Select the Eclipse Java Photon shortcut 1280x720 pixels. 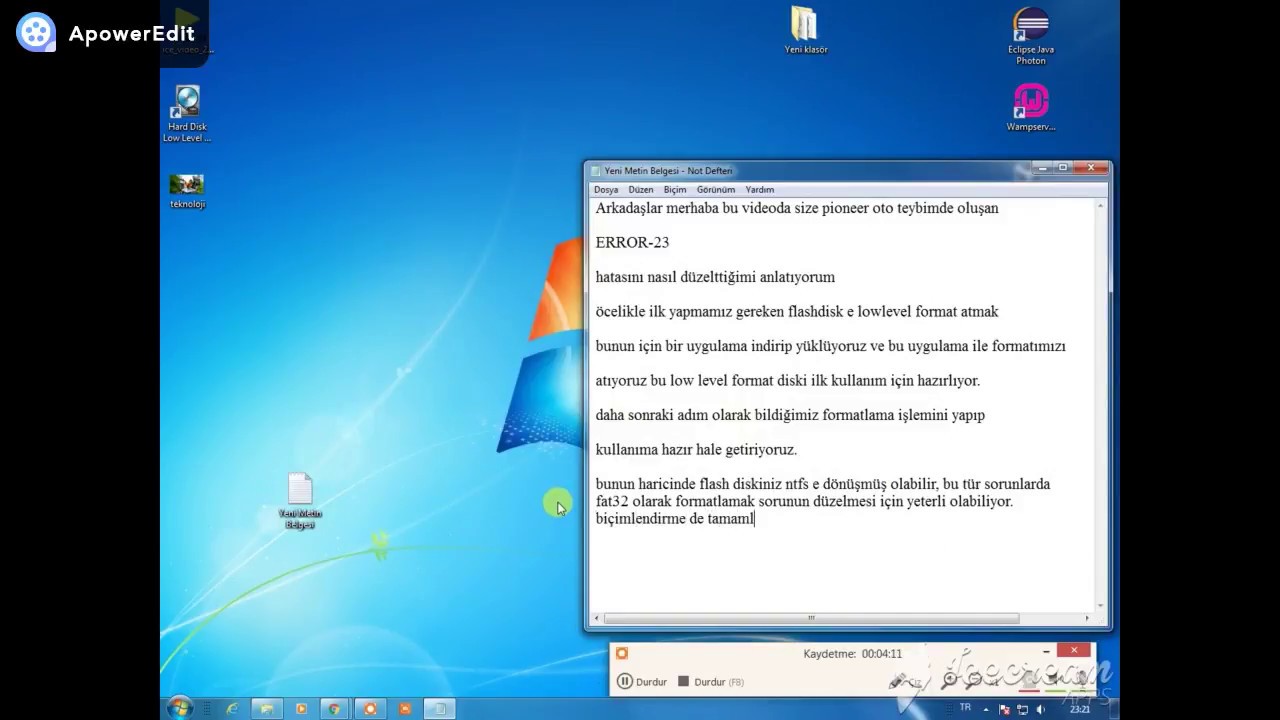[x=1031, y=36]
